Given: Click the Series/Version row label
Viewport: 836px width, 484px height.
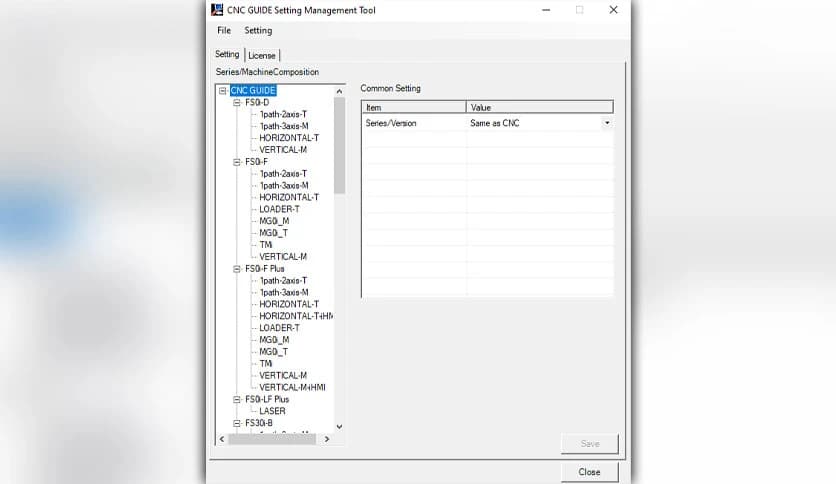Looking at the screenshot, I should [x=391, y=123].
